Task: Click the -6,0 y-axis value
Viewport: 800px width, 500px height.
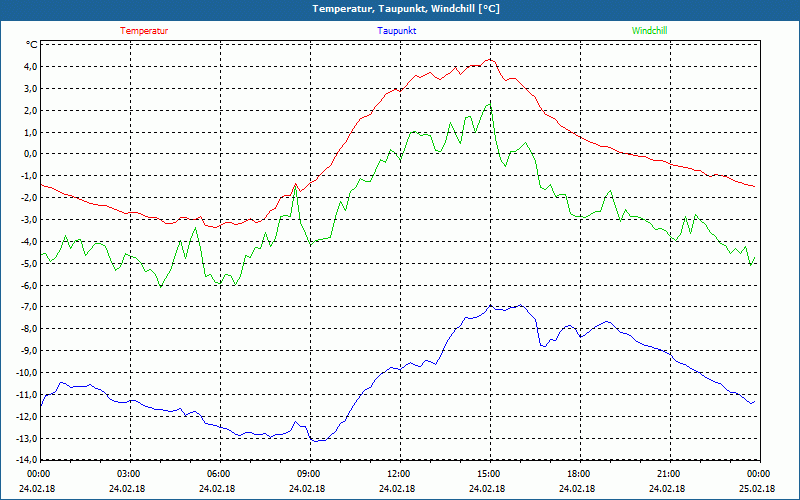Action: (28, 286)
